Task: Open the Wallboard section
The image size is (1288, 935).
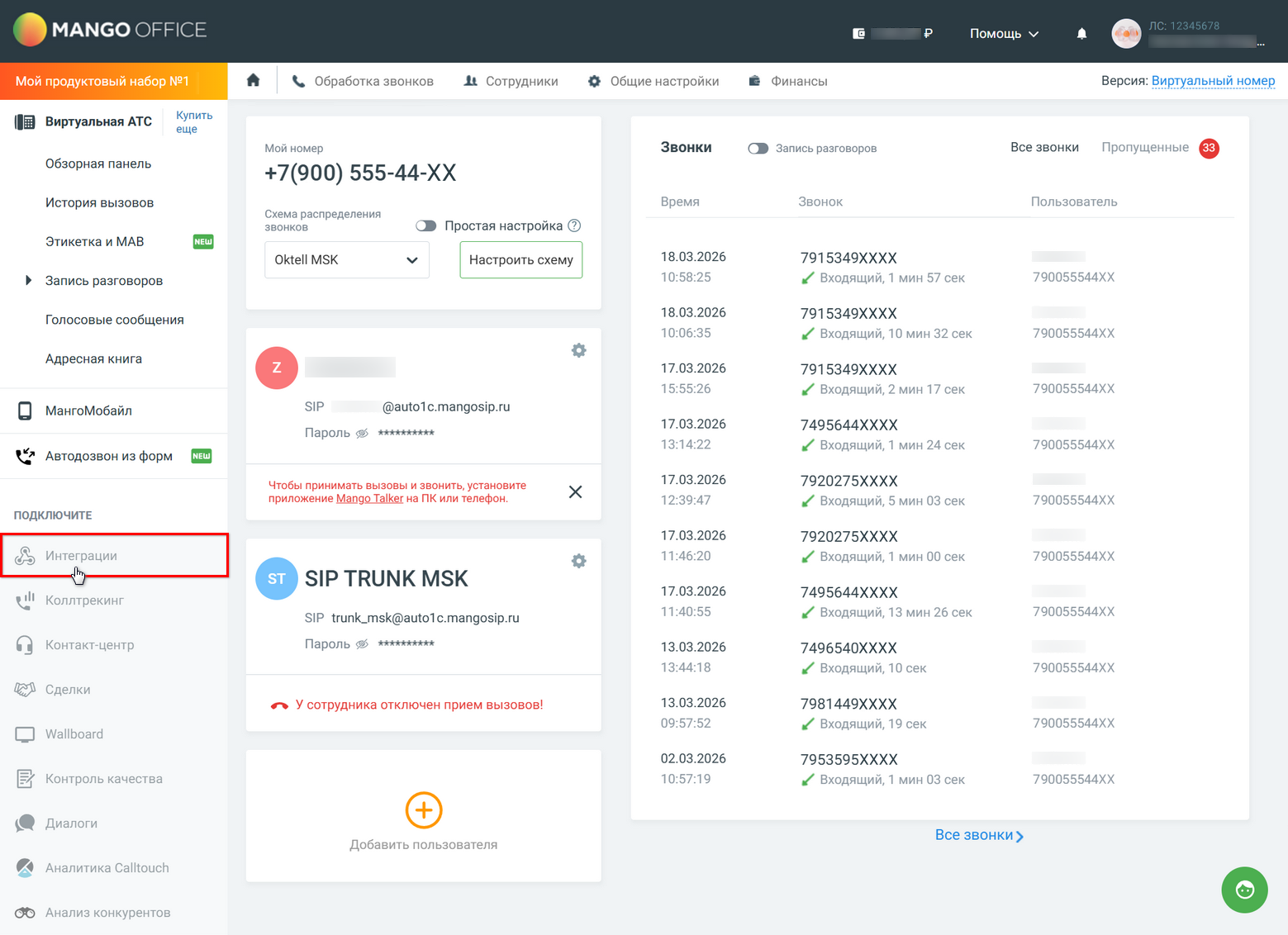Action: (x=74, y=733)
